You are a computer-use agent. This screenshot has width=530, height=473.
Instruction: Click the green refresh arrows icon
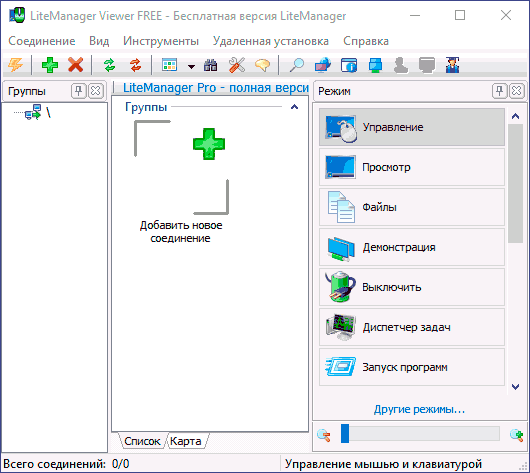pyautogui.click(x=110, y=65)
